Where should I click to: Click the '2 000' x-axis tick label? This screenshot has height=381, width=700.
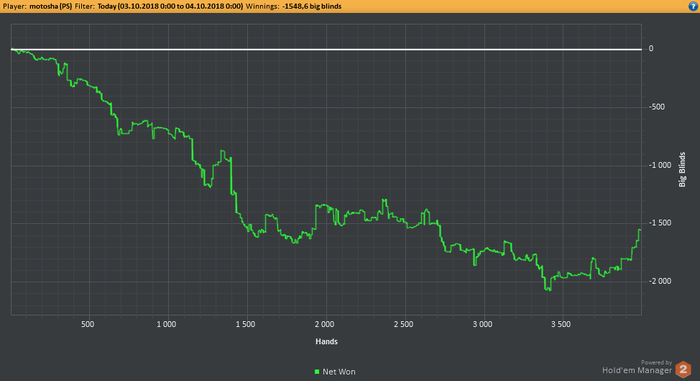(324, 324)
